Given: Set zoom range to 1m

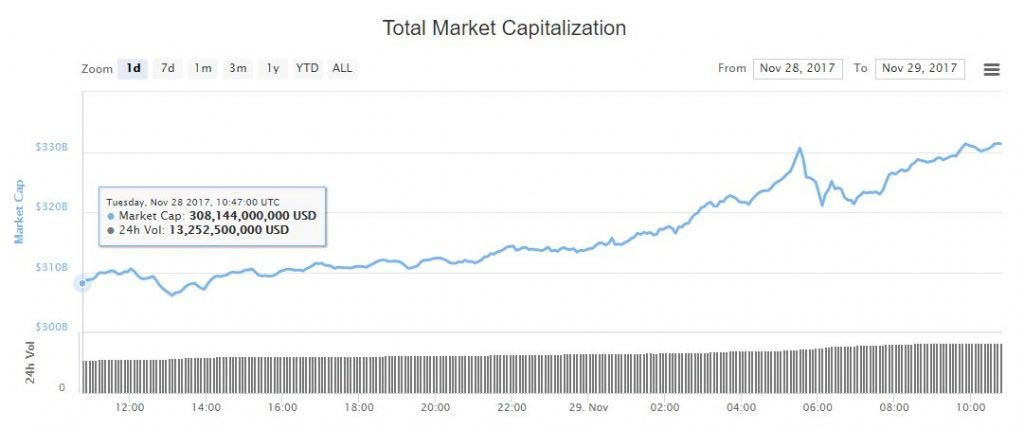Looking at the screenshot, I should click(203, 68).
